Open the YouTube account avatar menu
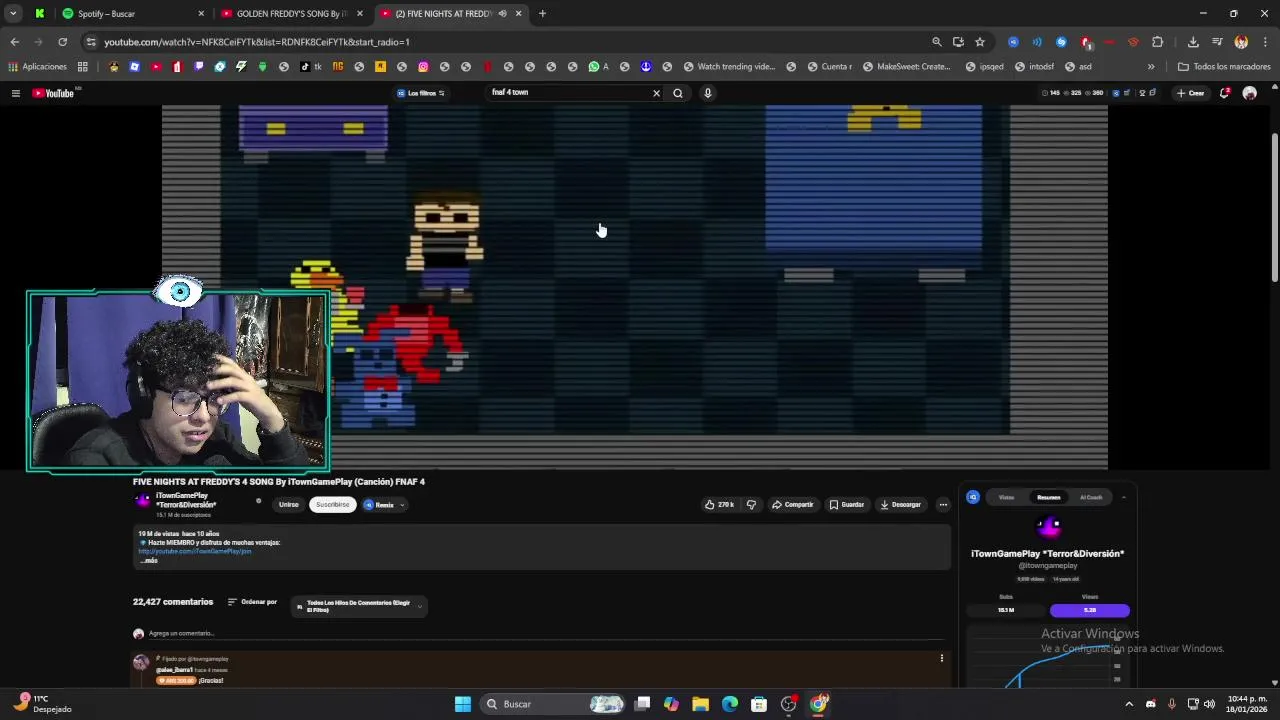Image resolution: width=1280 pixels, height=720 pixels. coord(1249,93)
